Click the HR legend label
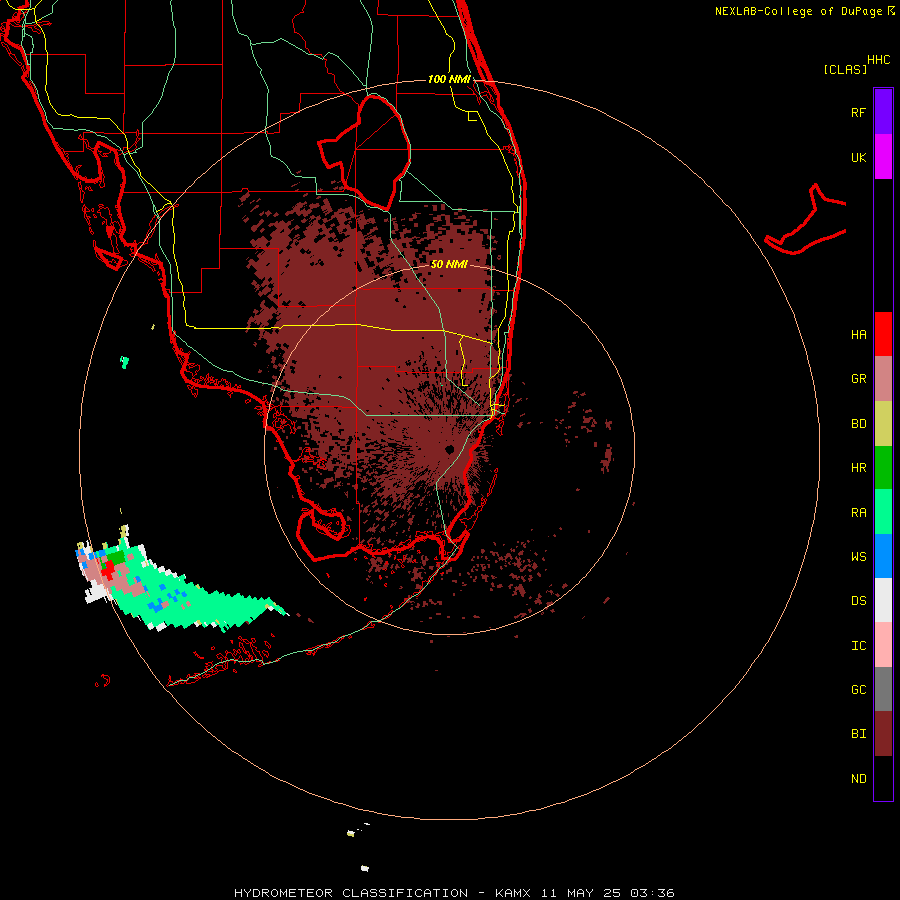This screenshot has width=900, height=900. tap(858, 468)
